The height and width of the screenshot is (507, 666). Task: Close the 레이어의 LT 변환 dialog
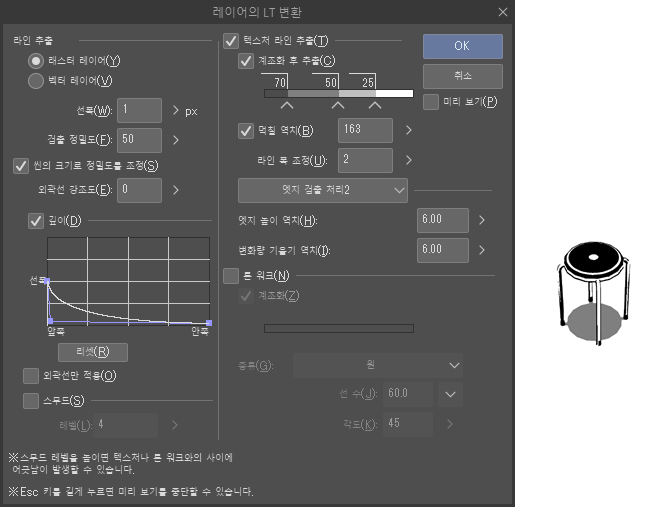tap(502, 12)
